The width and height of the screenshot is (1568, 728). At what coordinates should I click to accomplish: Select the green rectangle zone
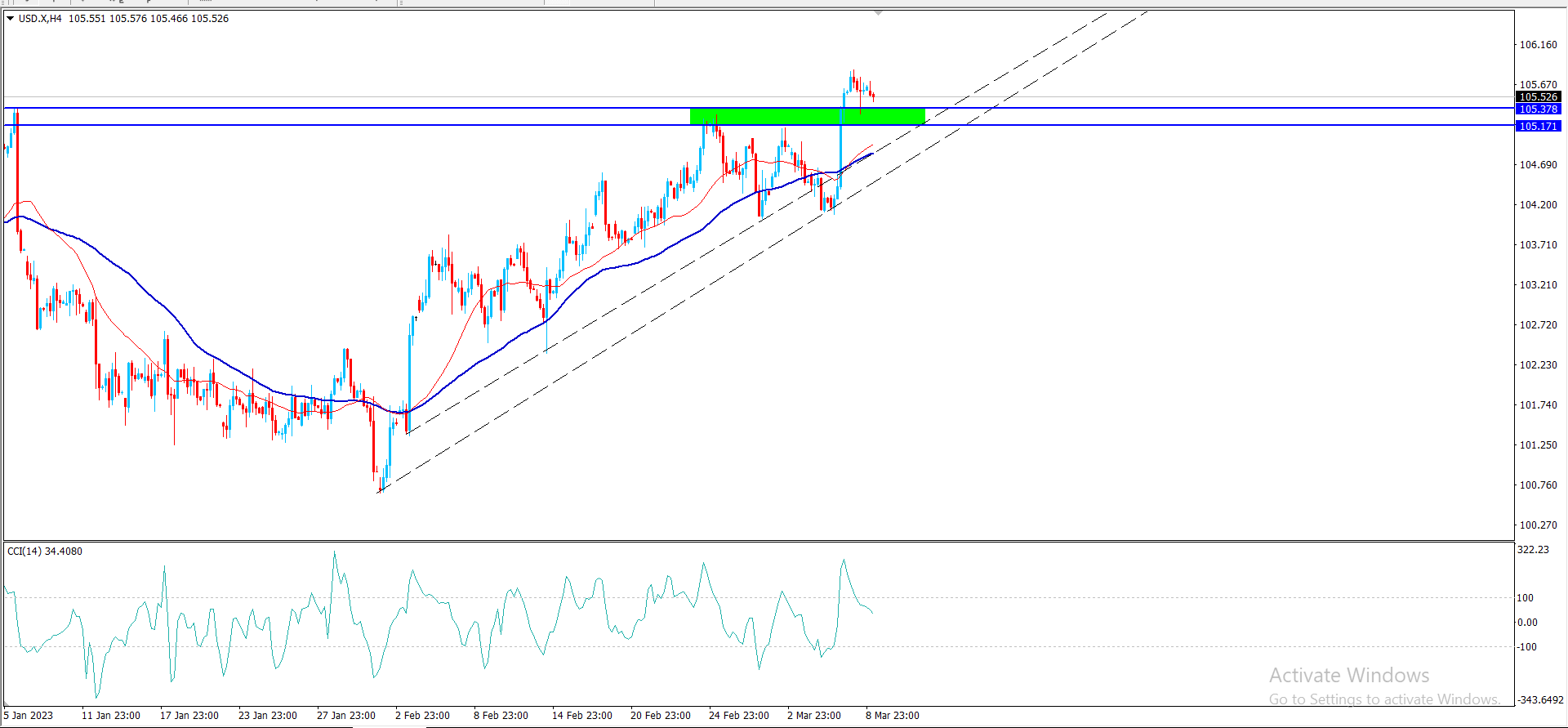(x=808, y=116)
